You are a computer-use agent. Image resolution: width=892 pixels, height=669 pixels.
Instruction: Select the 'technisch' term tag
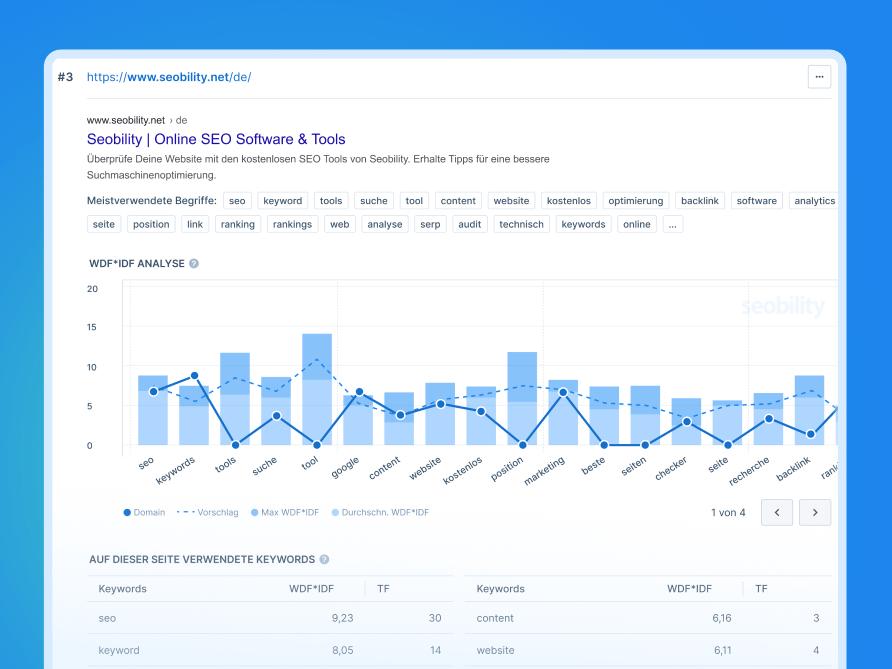522,224
